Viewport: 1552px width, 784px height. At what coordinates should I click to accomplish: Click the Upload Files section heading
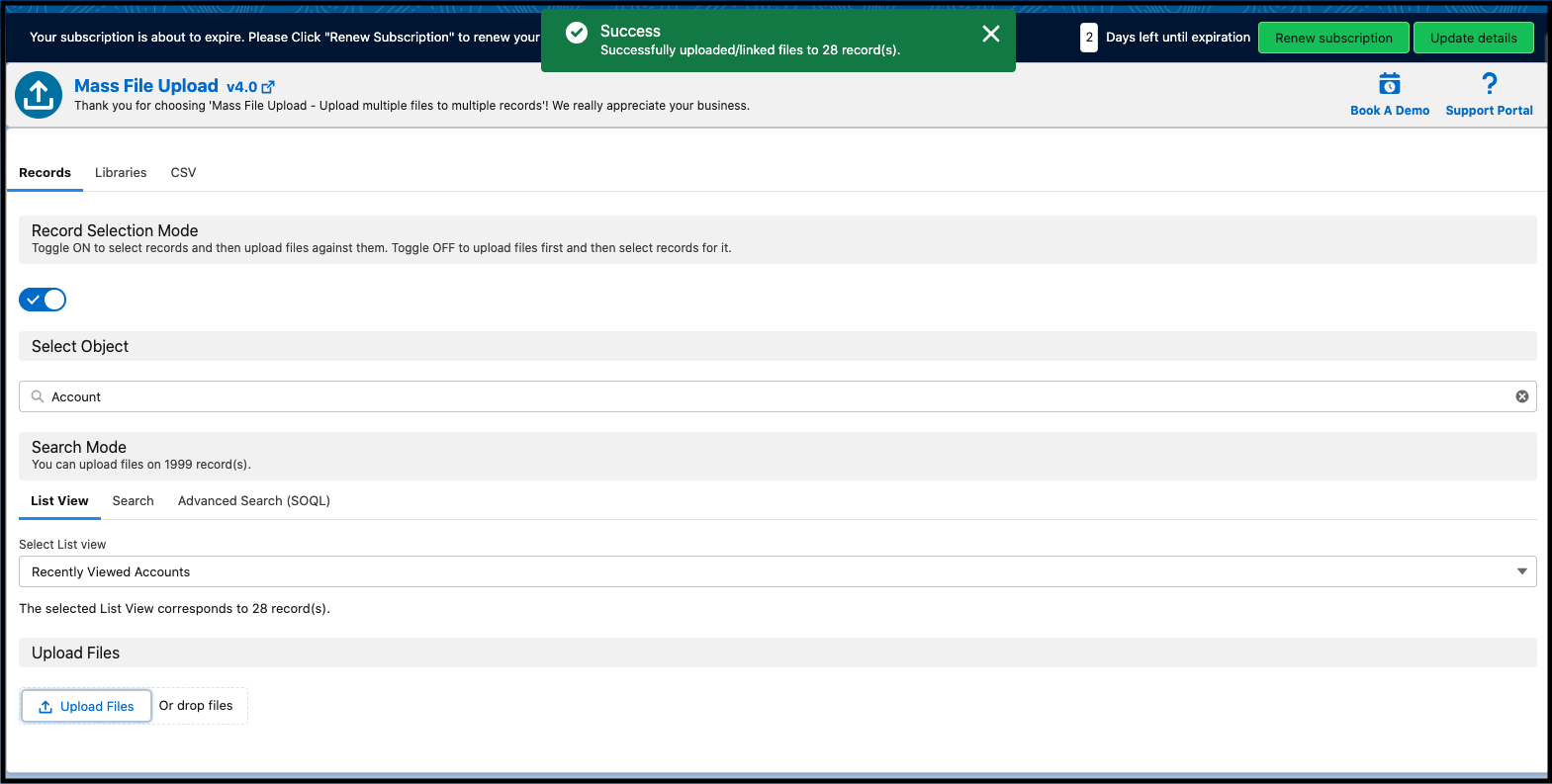point(75,653)
